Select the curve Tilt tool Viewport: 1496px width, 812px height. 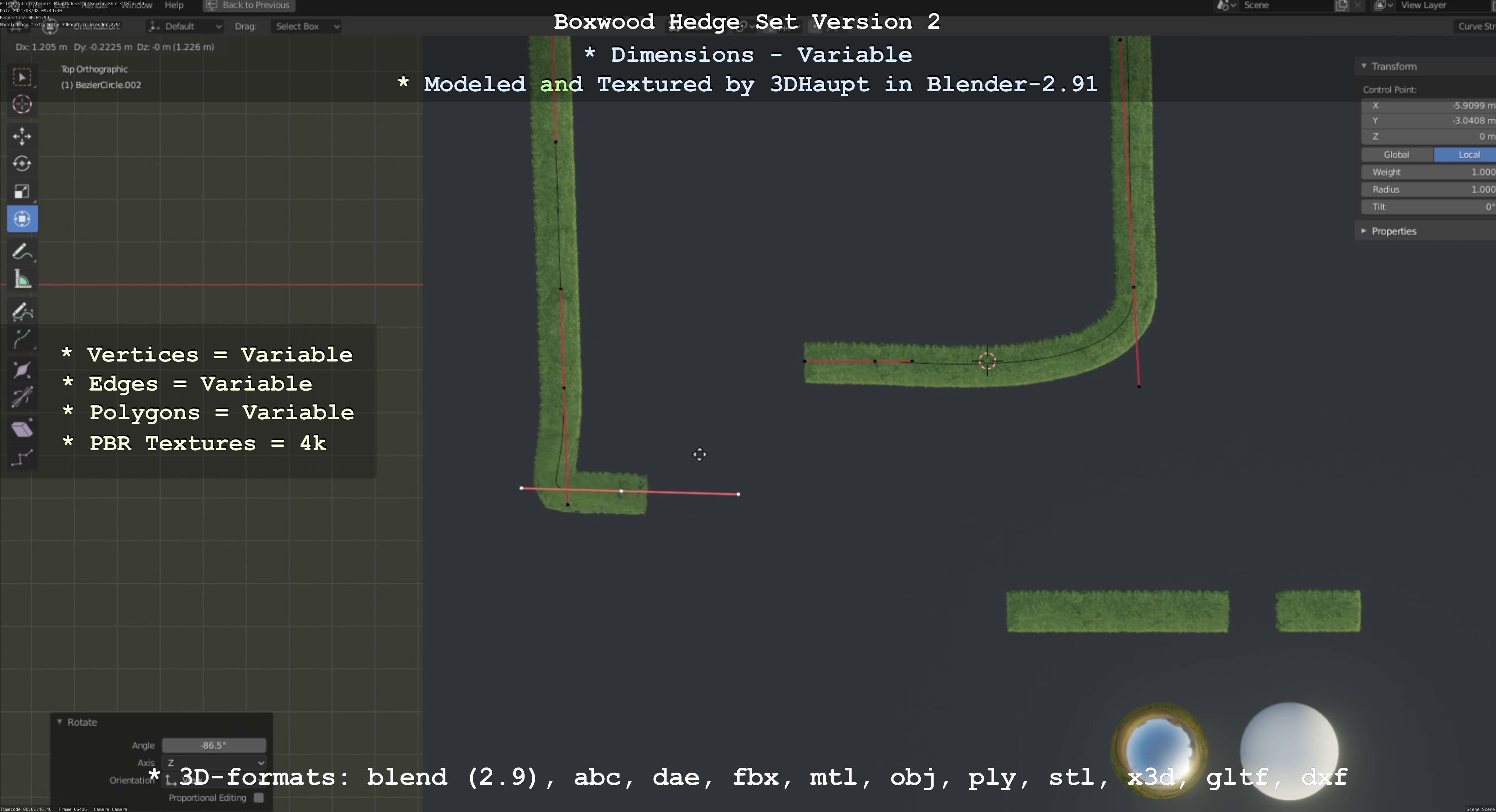[x=22, y=398]
